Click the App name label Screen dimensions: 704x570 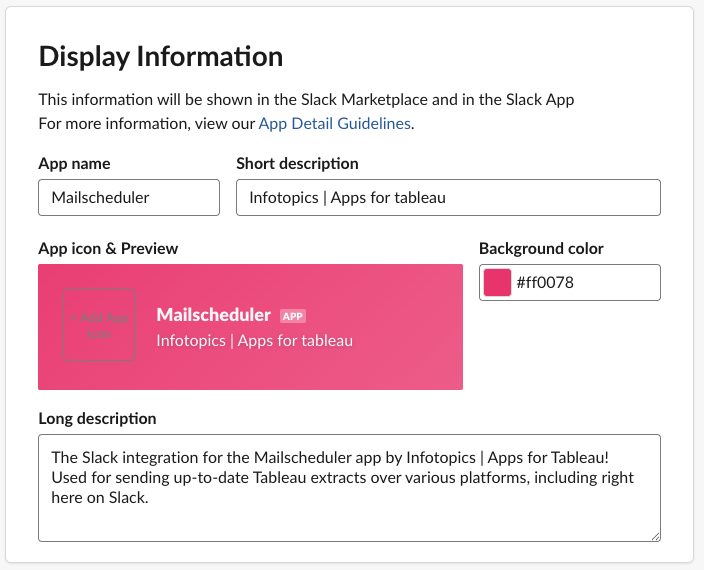click(74, 163)
